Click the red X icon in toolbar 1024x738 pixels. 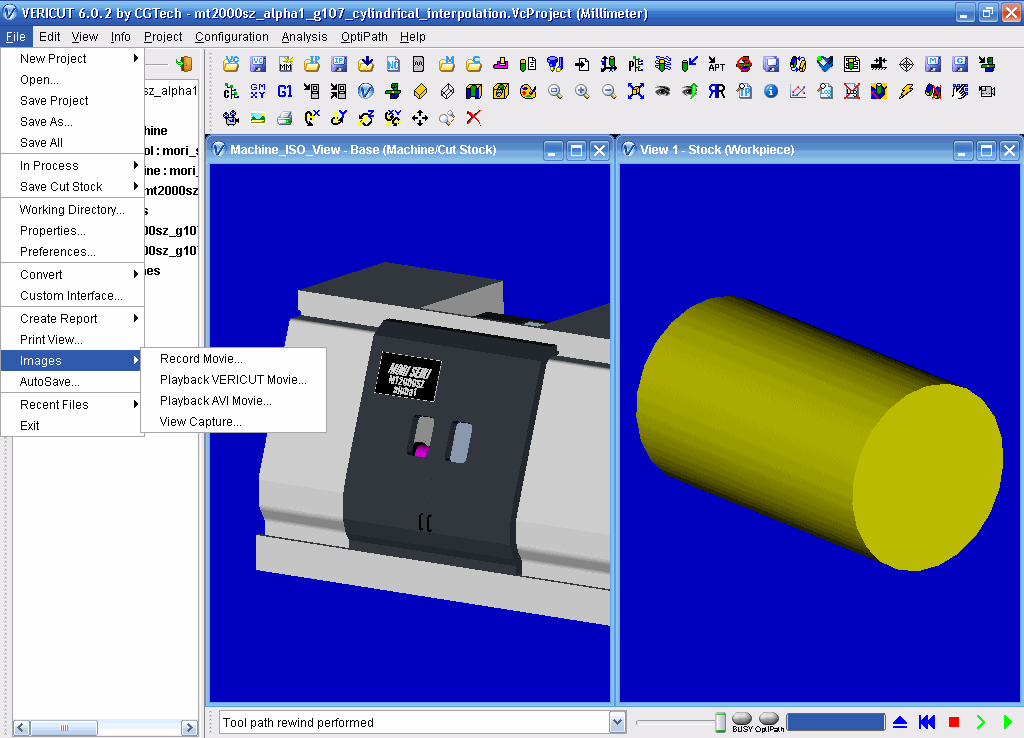(x=473, y=118)
